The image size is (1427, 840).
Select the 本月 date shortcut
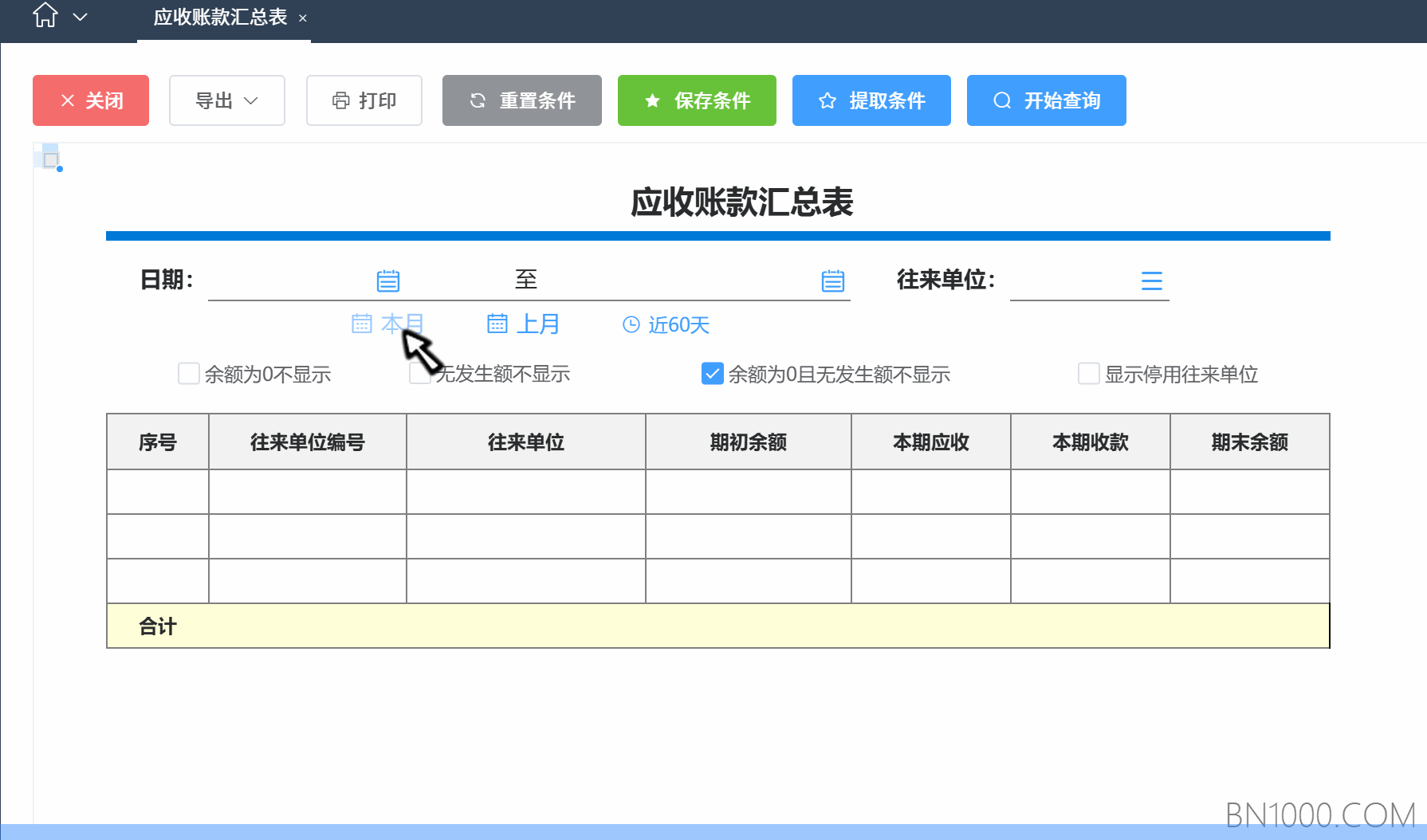[x=387, y=324]
